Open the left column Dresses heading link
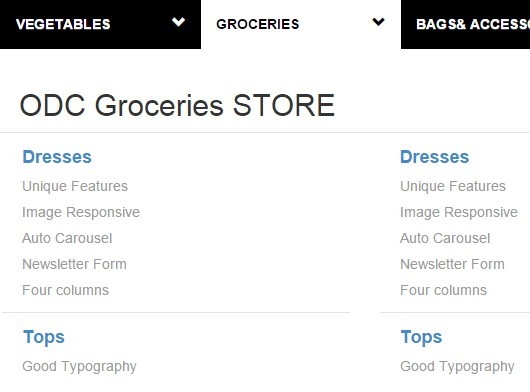This screenshot has height=392, width=530. (x=57, y=157)
